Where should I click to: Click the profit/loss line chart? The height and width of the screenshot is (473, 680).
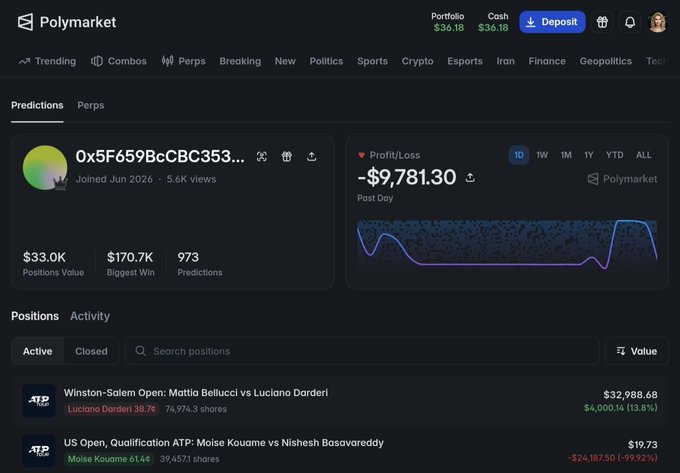[507, 245]
